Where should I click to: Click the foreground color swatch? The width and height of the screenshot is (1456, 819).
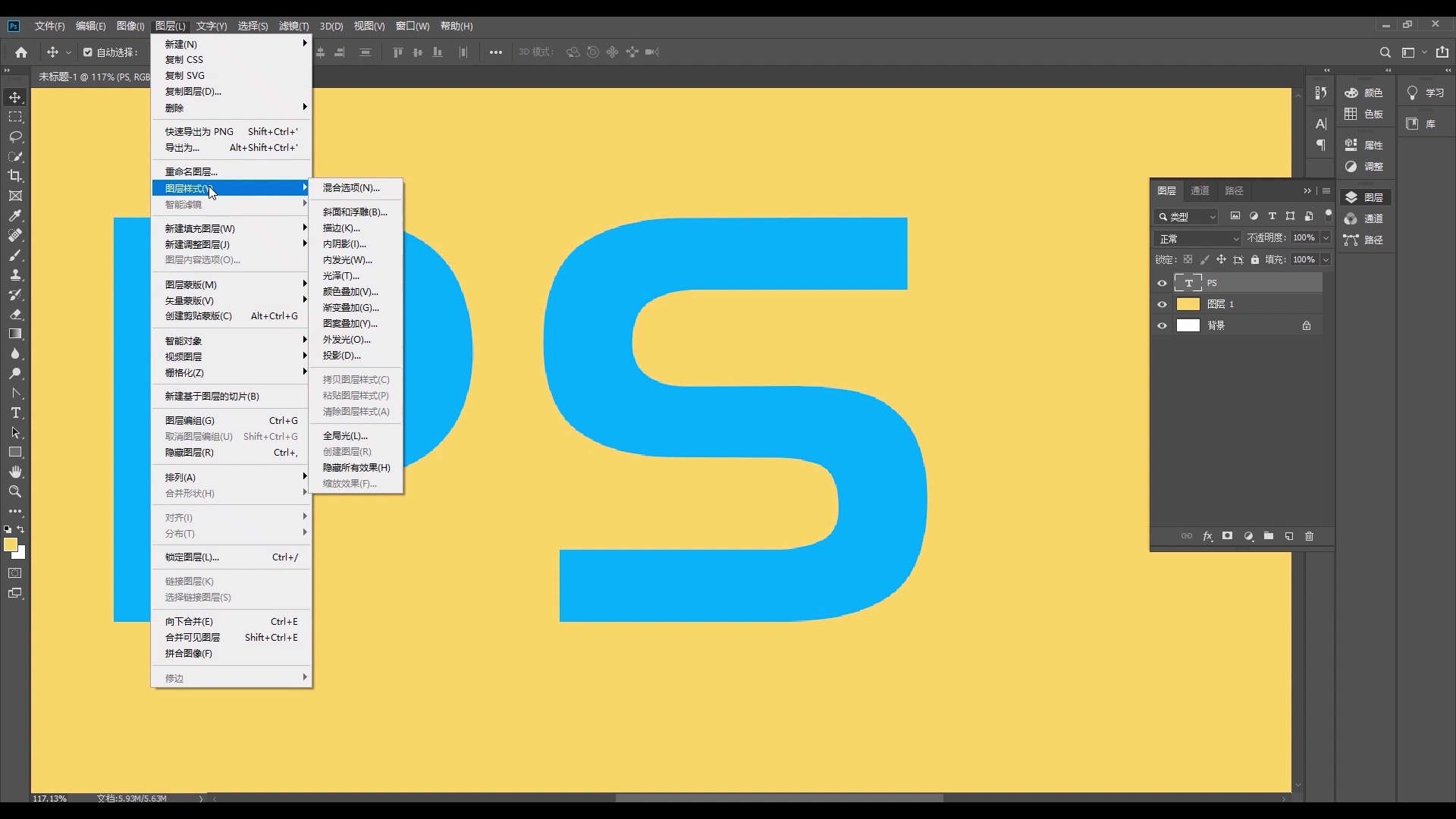[x=10, y=544]
